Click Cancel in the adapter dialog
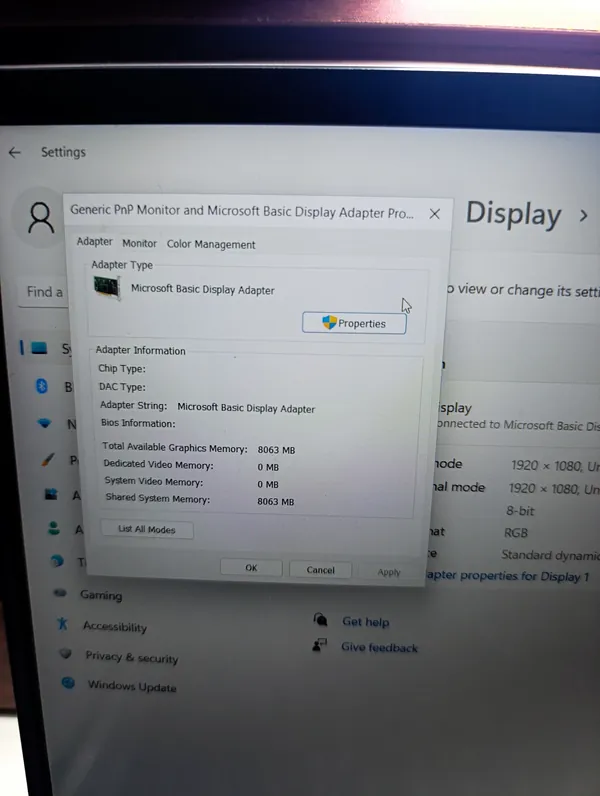600x796 pixels. tap(320, 569)
